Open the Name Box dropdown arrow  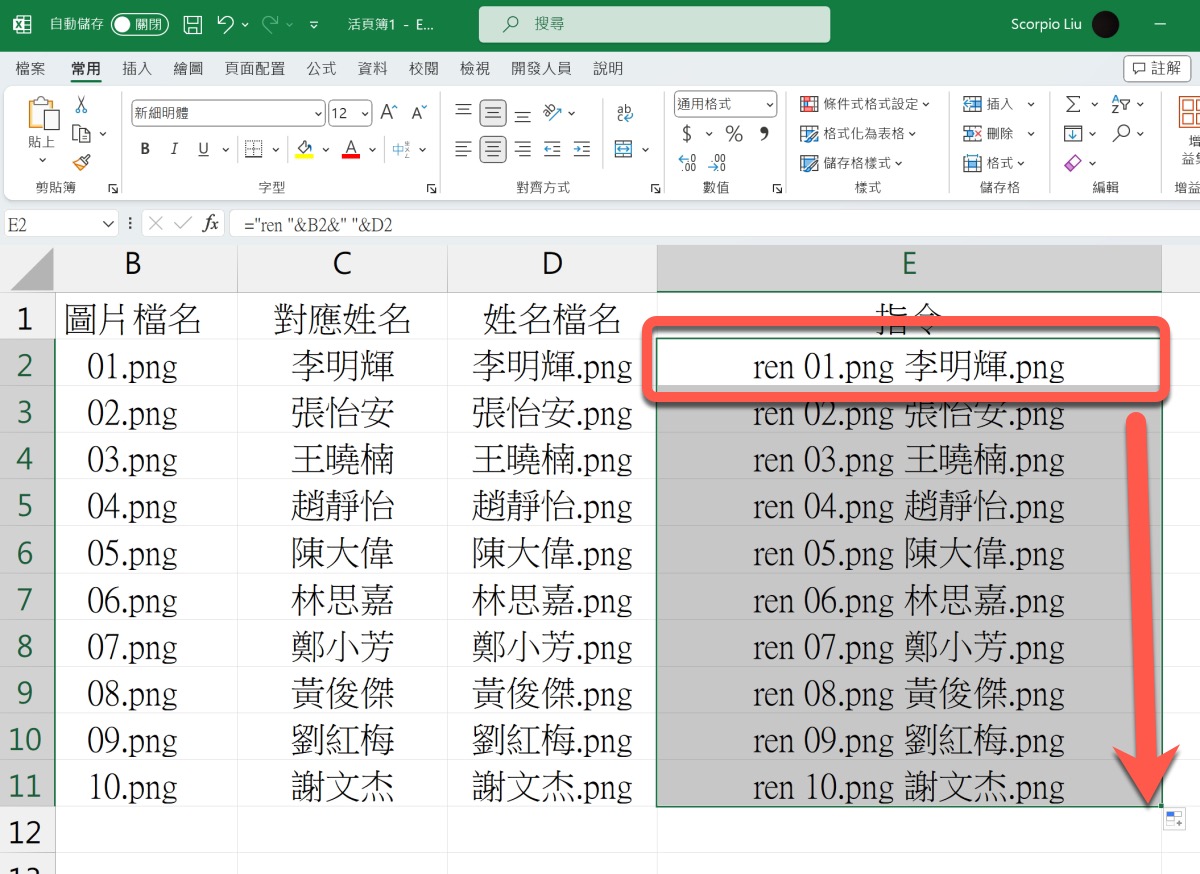(x=109, y=225)
